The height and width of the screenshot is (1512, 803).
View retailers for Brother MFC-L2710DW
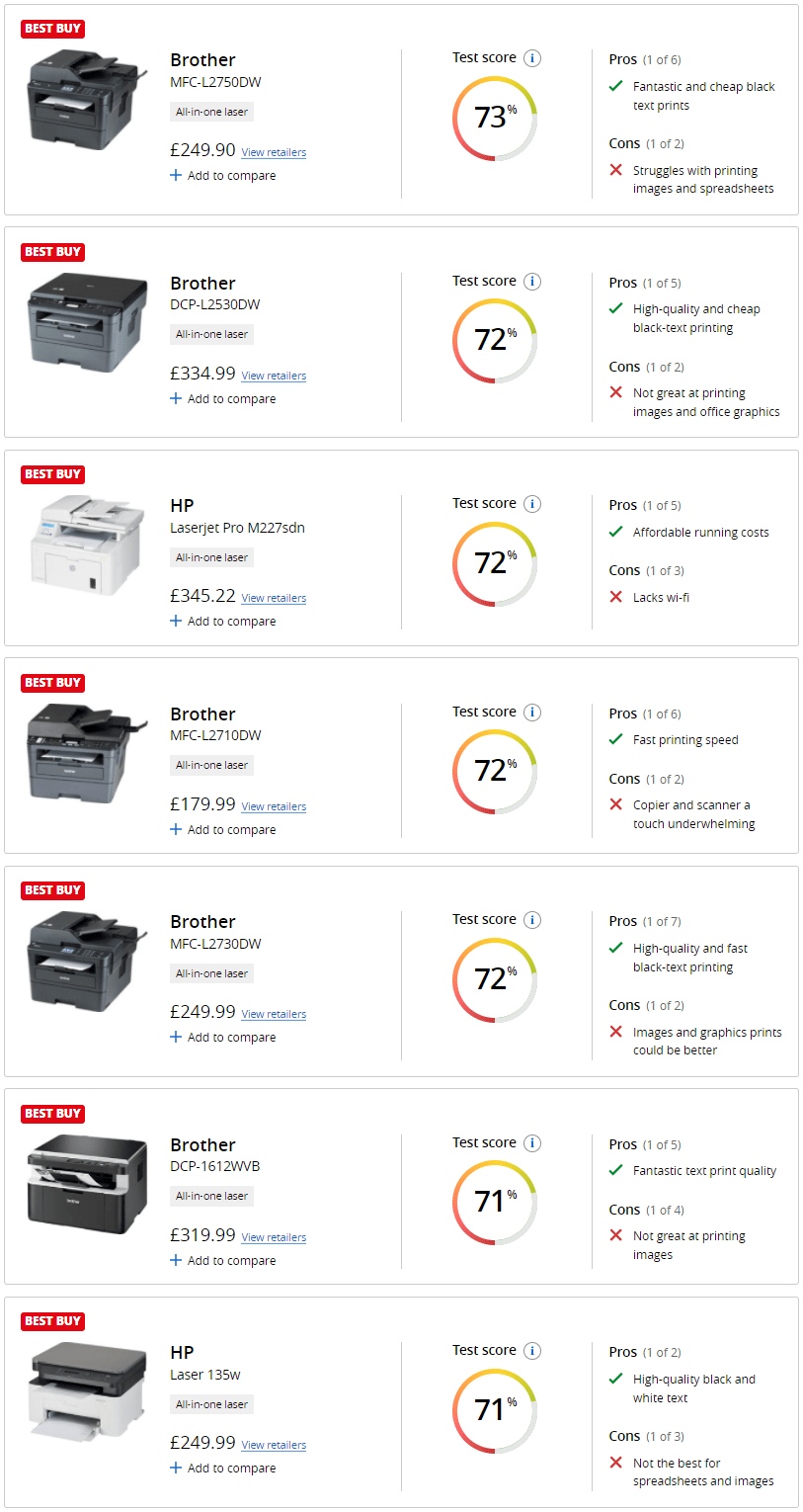tap(274, 806)
